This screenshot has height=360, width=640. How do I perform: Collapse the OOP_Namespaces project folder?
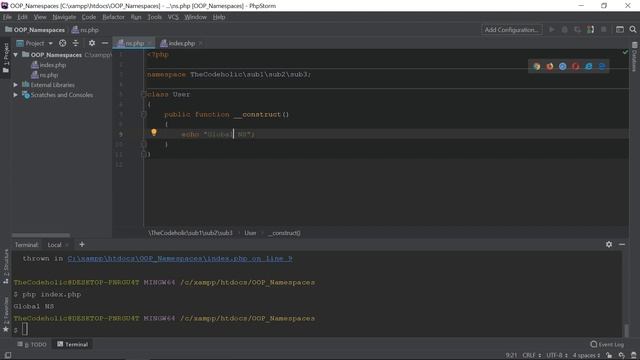pyautogui.click(x=16, y=55)
